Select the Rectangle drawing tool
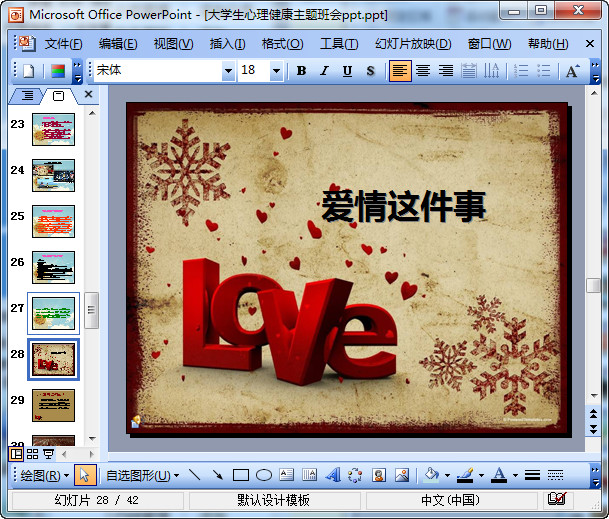The height and width of the screenshot is (519, 609). pyautogui.click(x=241, y=475)
